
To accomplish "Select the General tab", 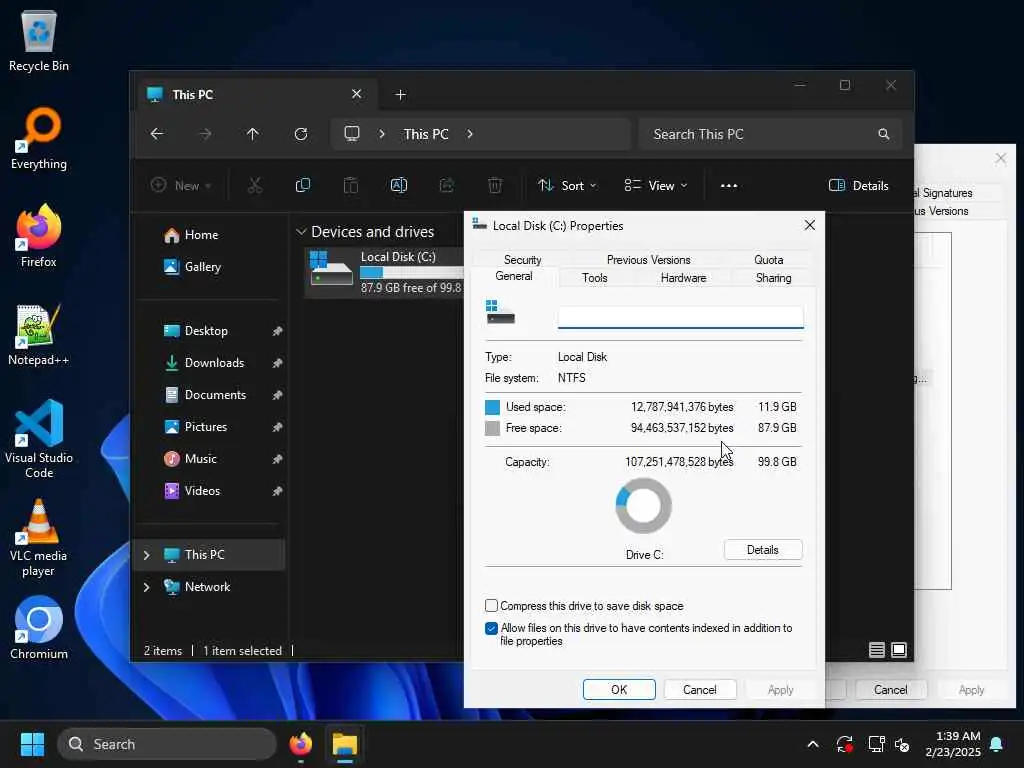I will point(514,276).
